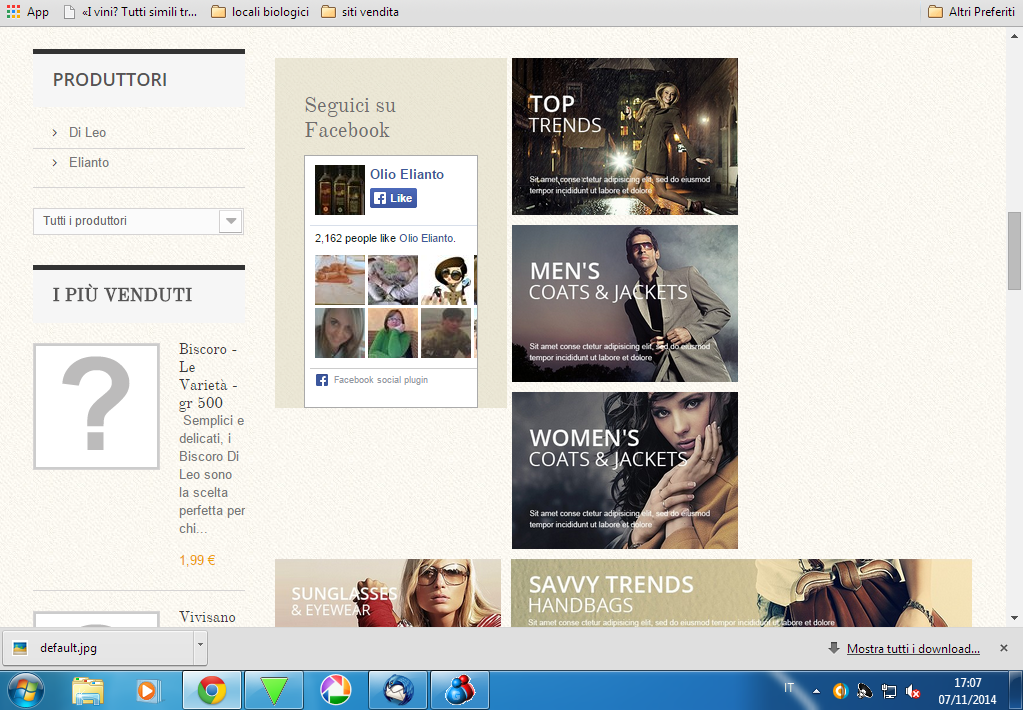Open the Olio Elianto page title link
The width and height of the screenshot is (1024, 710).
(407, 174)
